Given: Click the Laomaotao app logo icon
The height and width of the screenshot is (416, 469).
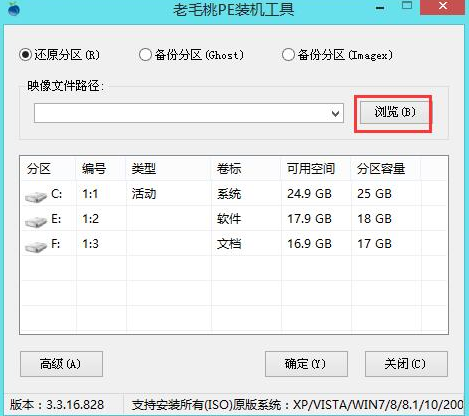Looking at the screenshot, I should coord(14,8).
